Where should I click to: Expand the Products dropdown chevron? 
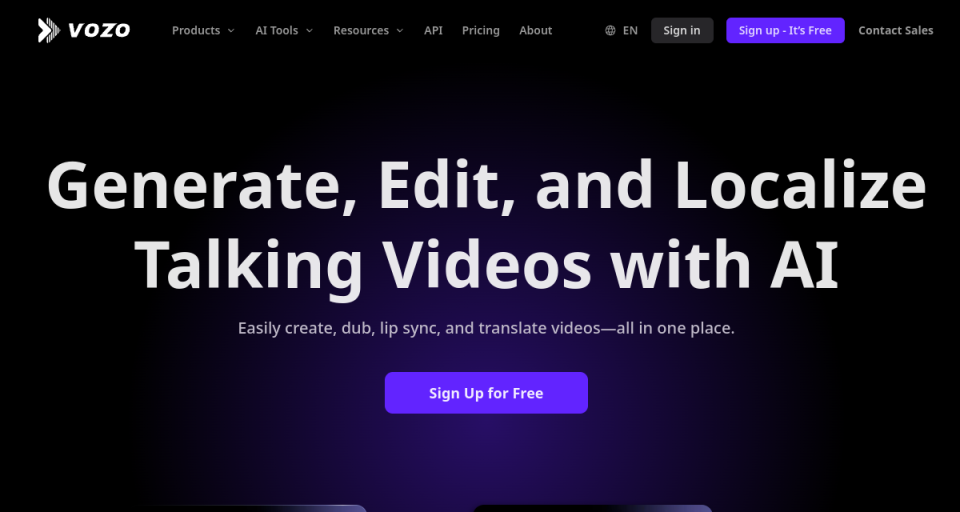coord(231,31)
